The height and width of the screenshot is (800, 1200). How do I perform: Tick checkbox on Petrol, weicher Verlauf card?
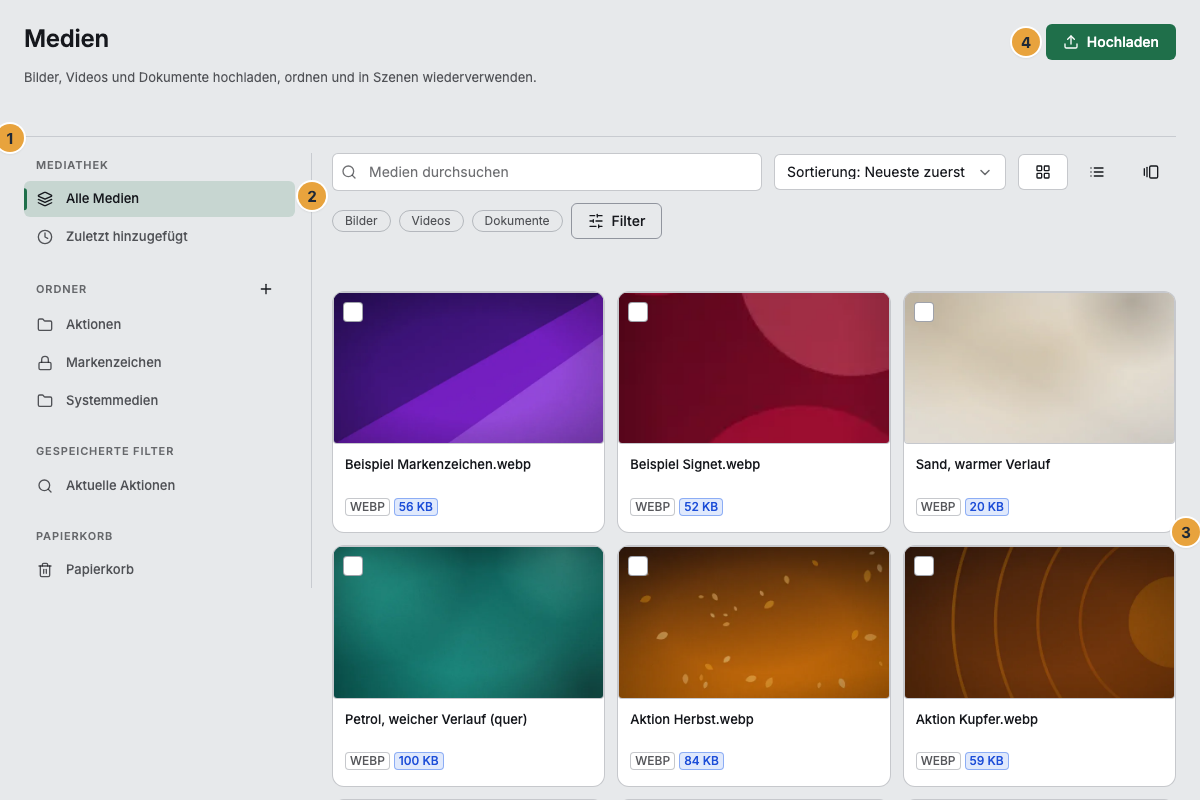[353, 566]
